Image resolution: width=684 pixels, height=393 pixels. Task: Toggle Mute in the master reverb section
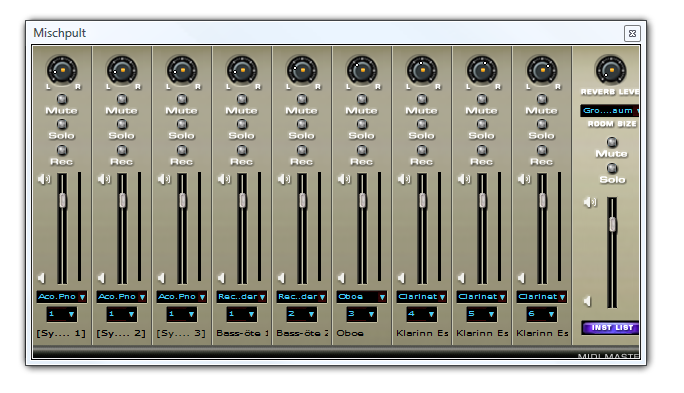[x=612, y=143]
